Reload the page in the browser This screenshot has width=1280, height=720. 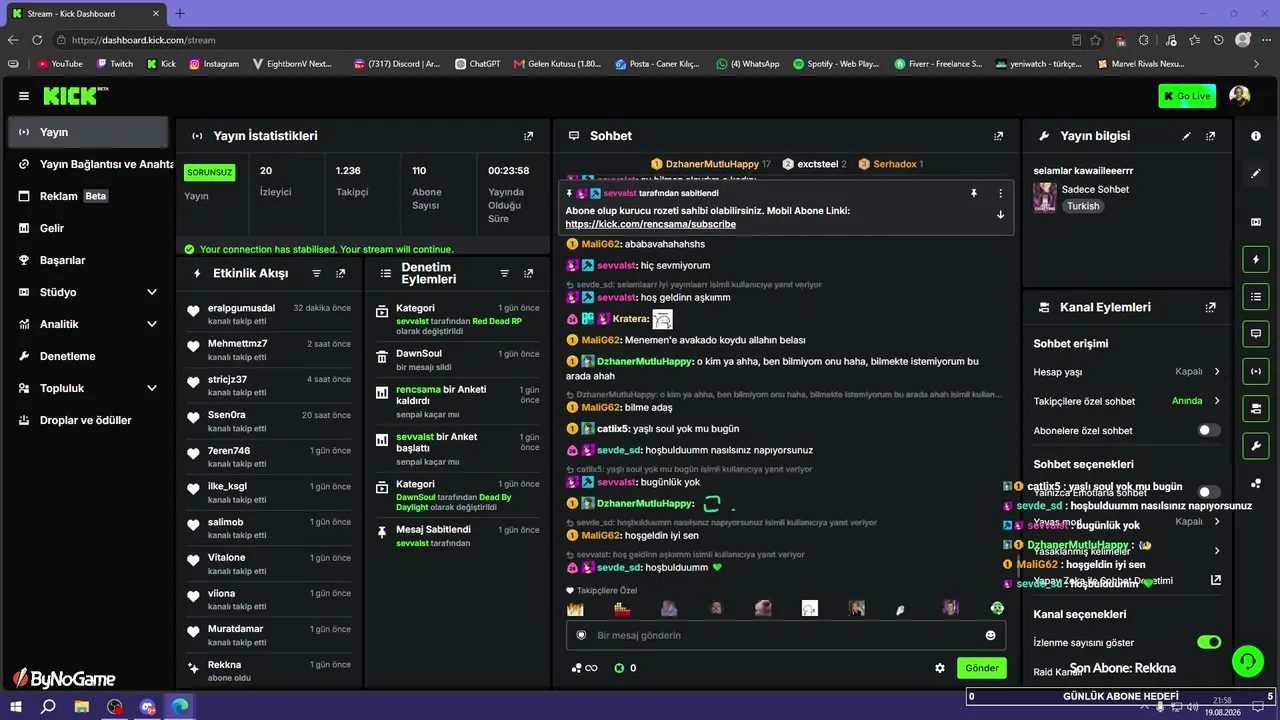click(37, 40)
